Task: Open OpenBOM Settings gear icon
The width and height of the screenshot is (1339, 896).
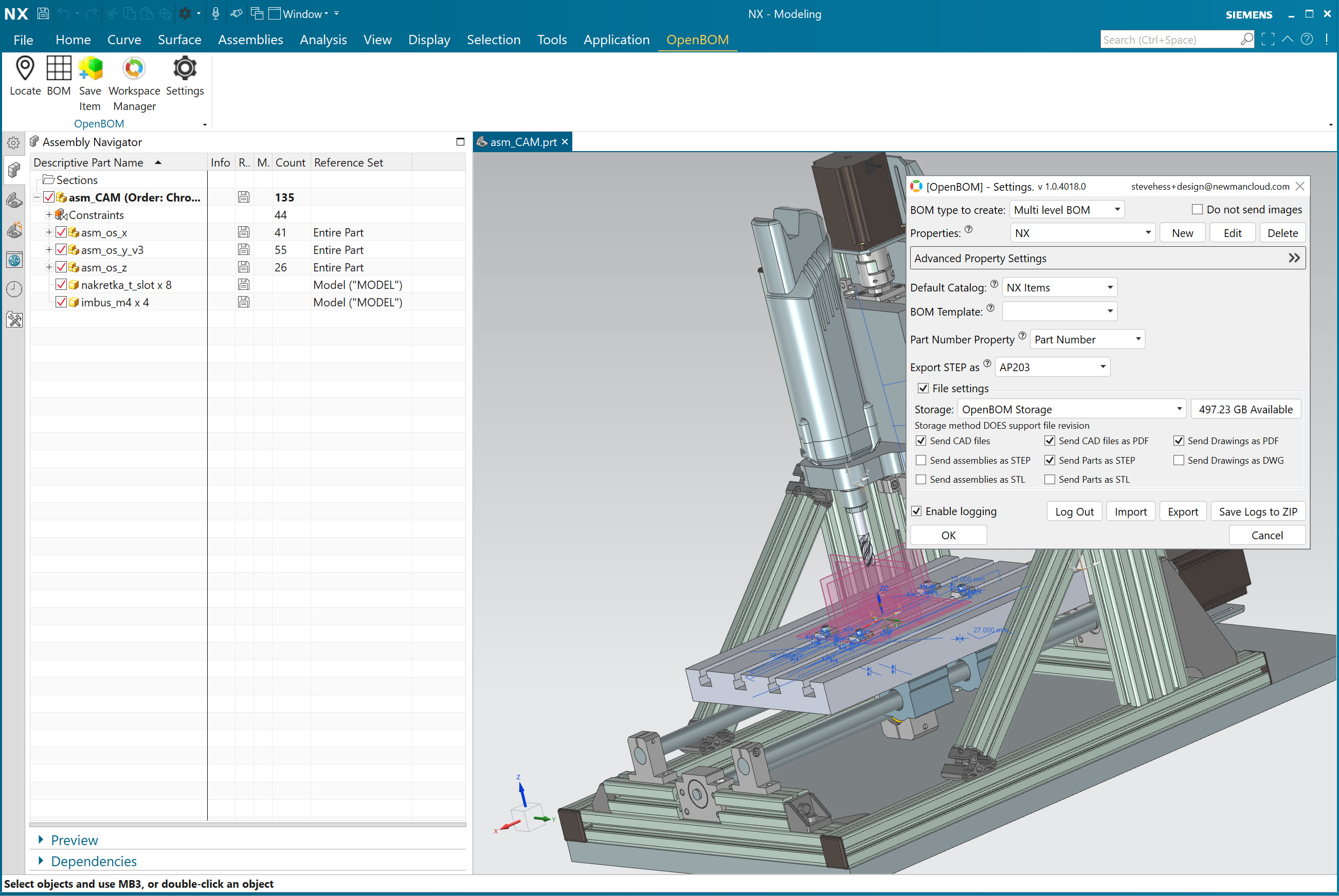Action: (185, 68)
